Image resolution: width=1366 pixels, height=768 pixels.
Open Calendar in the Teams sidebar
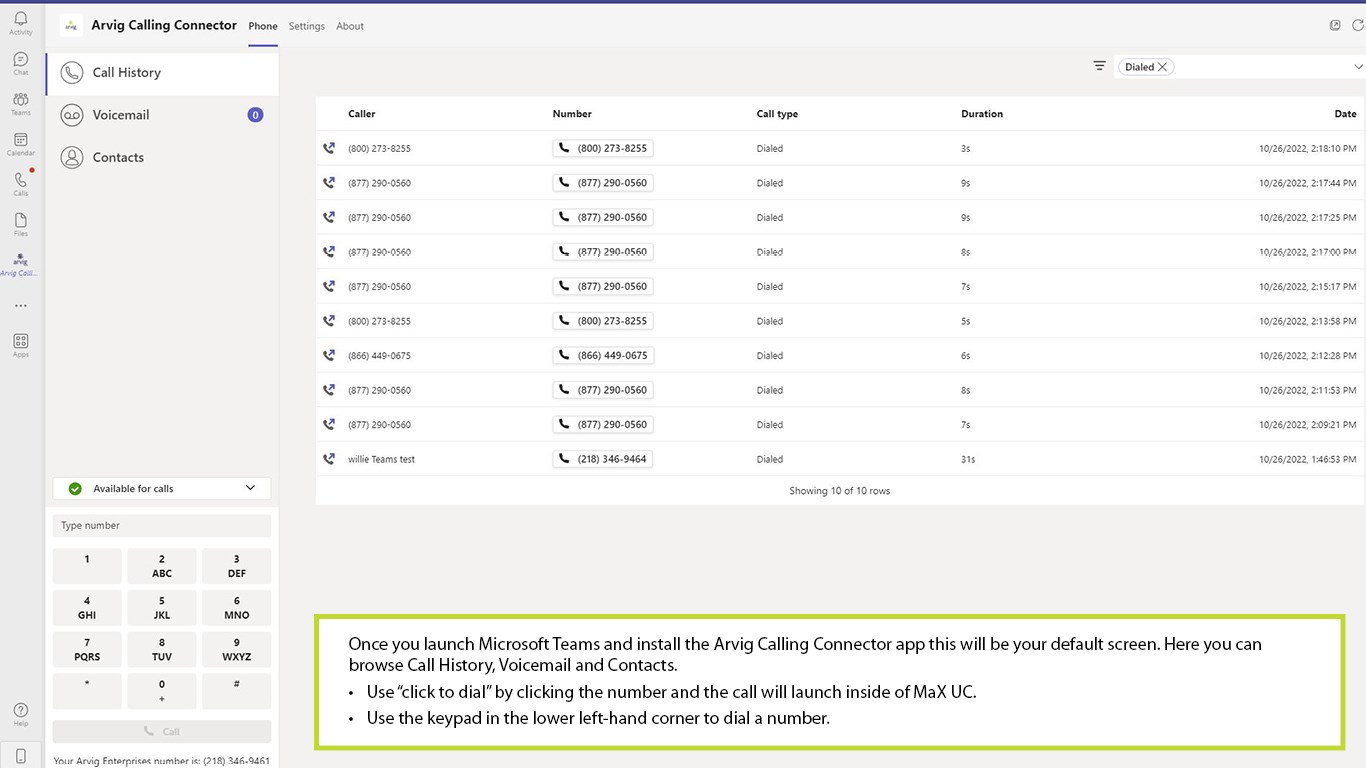(21, 145)
